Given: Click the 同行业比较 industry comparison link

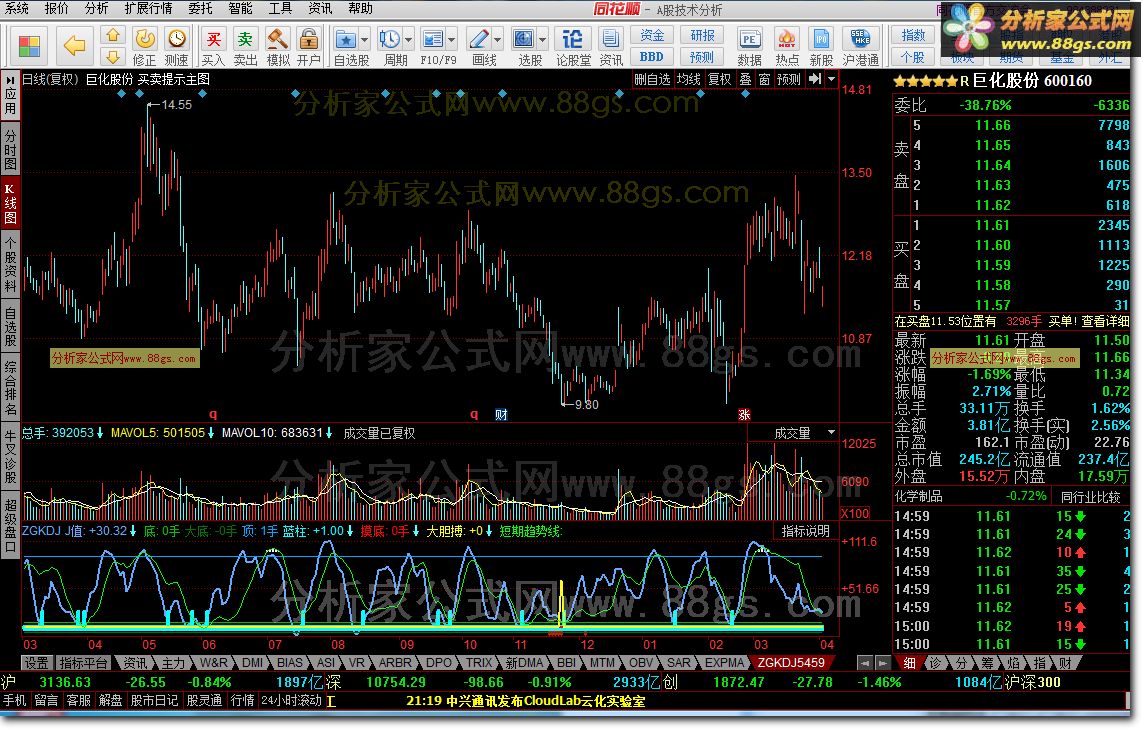Looking at the screenshot, I should (x=1091, y=496).
